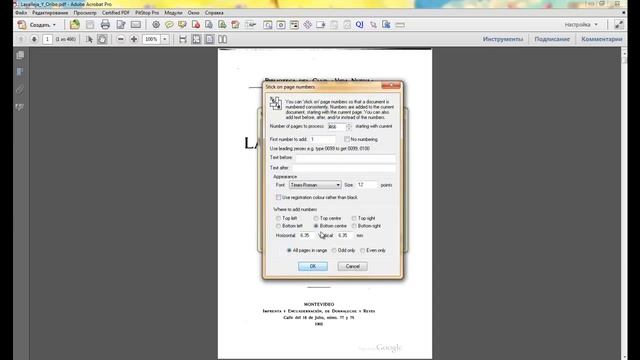Click the zoom out minus icon
Screen dimensions: 640x360
point(120,39)
